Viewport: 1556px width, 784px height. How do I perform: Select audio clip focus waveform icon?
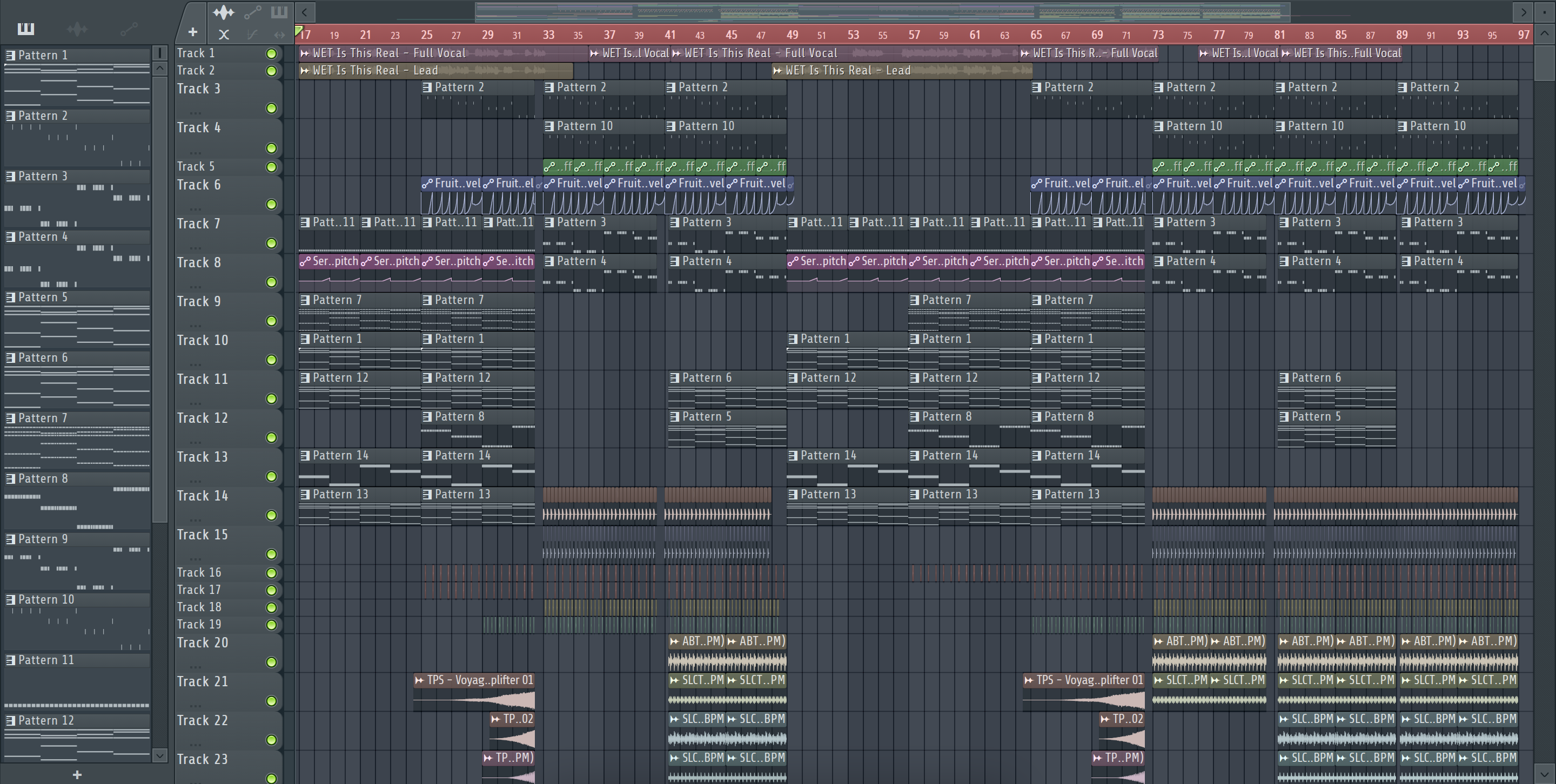[224, 12]
